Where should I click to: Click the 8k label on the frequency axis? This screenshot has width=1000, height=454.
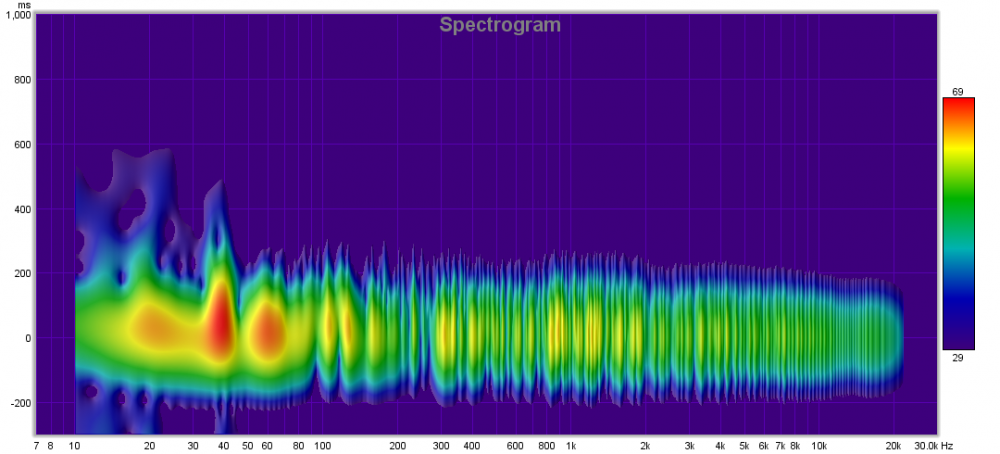795,446
